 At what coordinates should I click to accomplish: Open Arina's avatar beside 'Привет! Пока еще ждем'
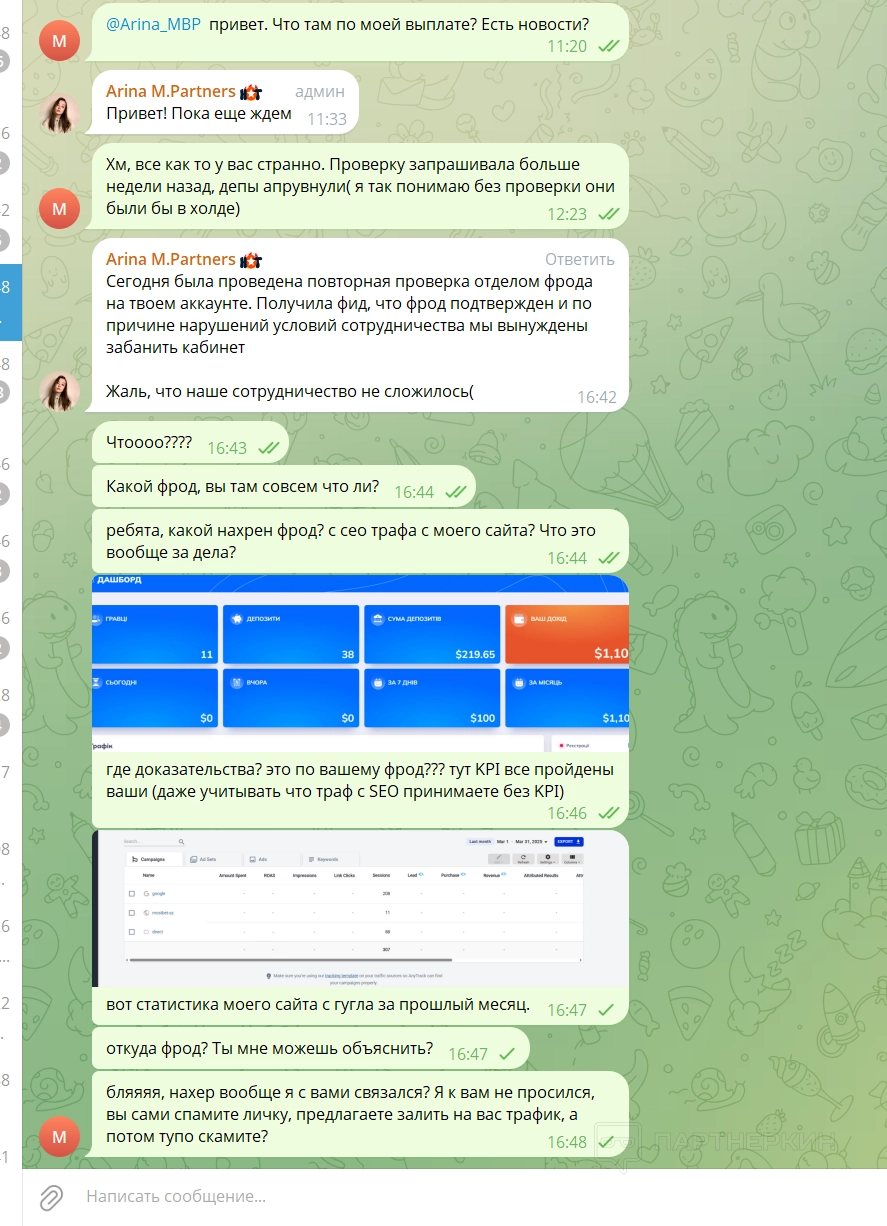[59, 114]
